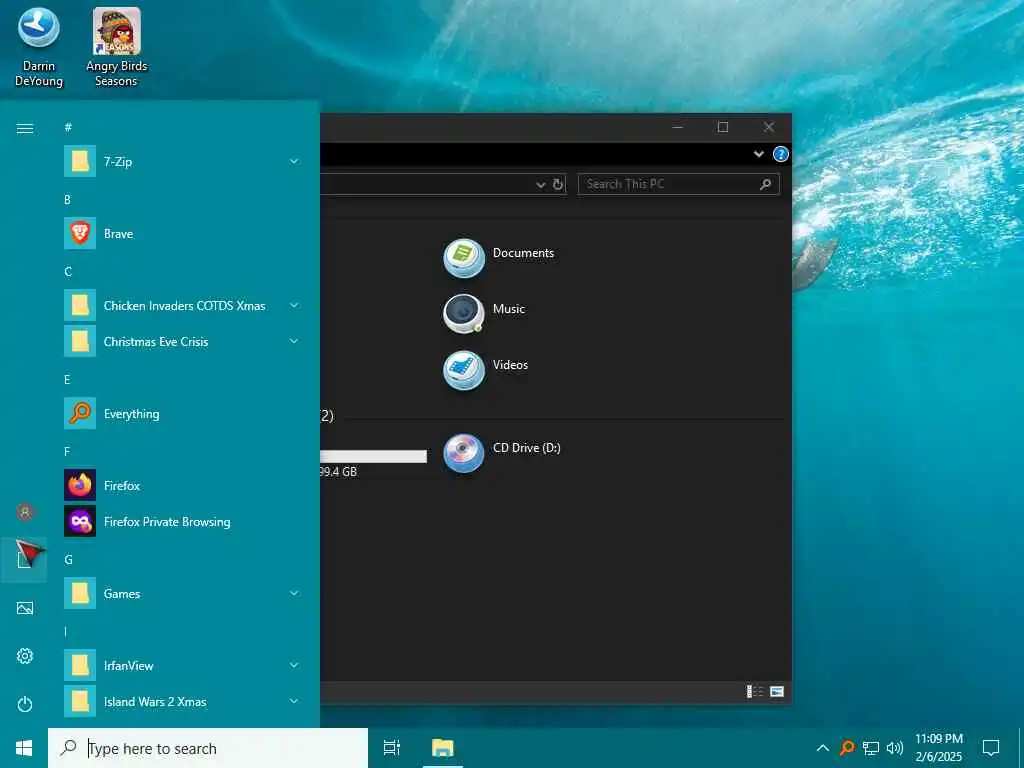Switch File Explorer to large icons view
The width and height of the screenshot is (1024, 768).
pyautogui.click(x=776, y=692)
